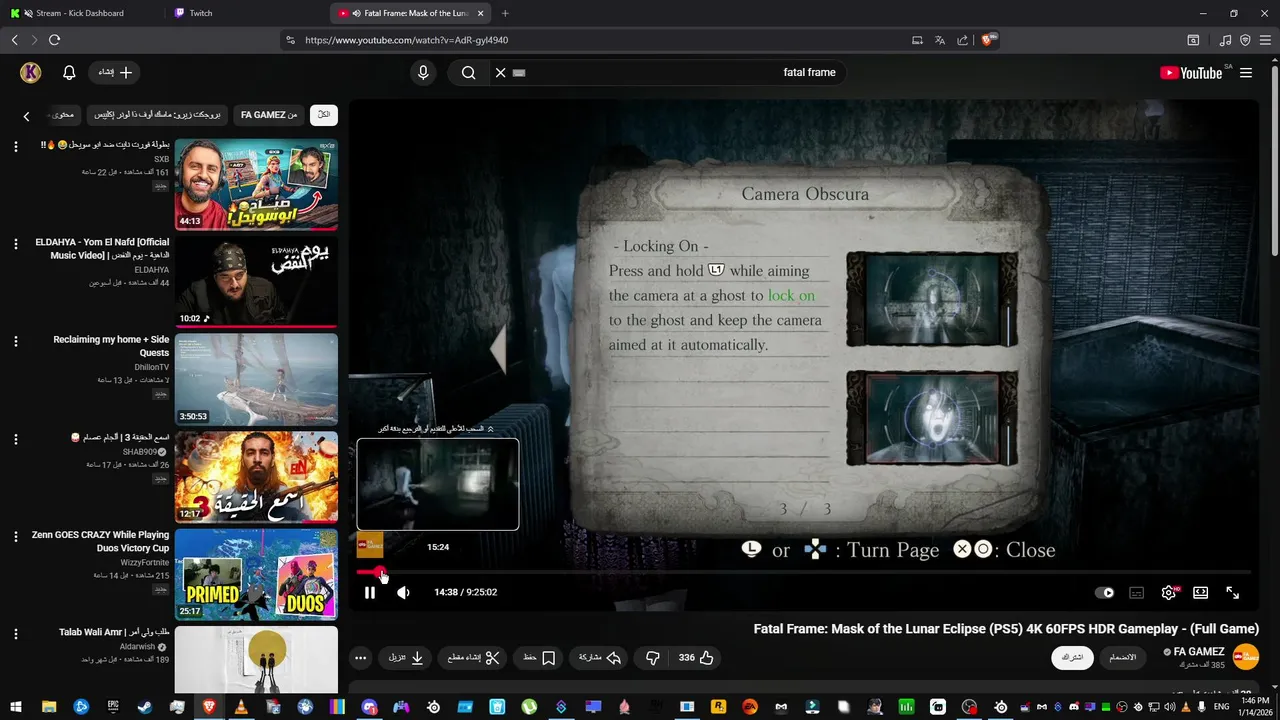
Task: Enter fullscreen mode
Action: pos(1233,592)
